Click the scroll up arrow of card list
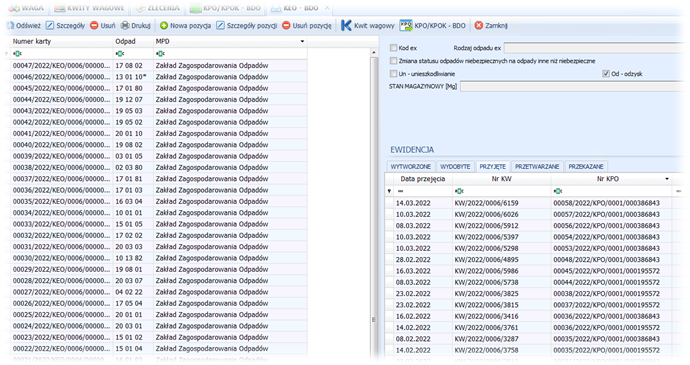 coord(374,52)
